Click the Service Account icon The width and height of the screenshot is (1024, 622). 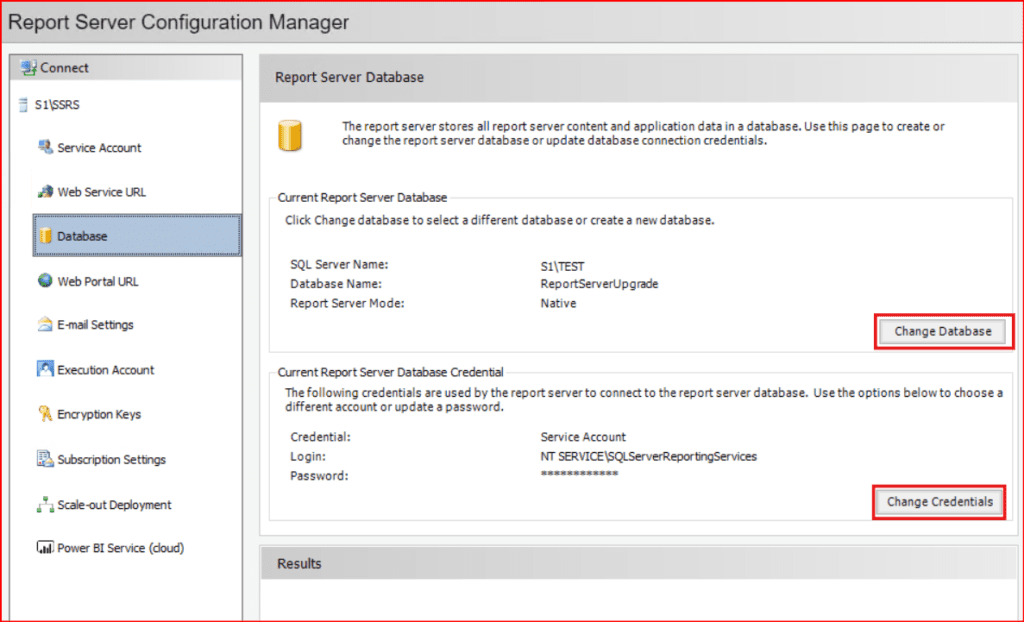pos(45,148)
